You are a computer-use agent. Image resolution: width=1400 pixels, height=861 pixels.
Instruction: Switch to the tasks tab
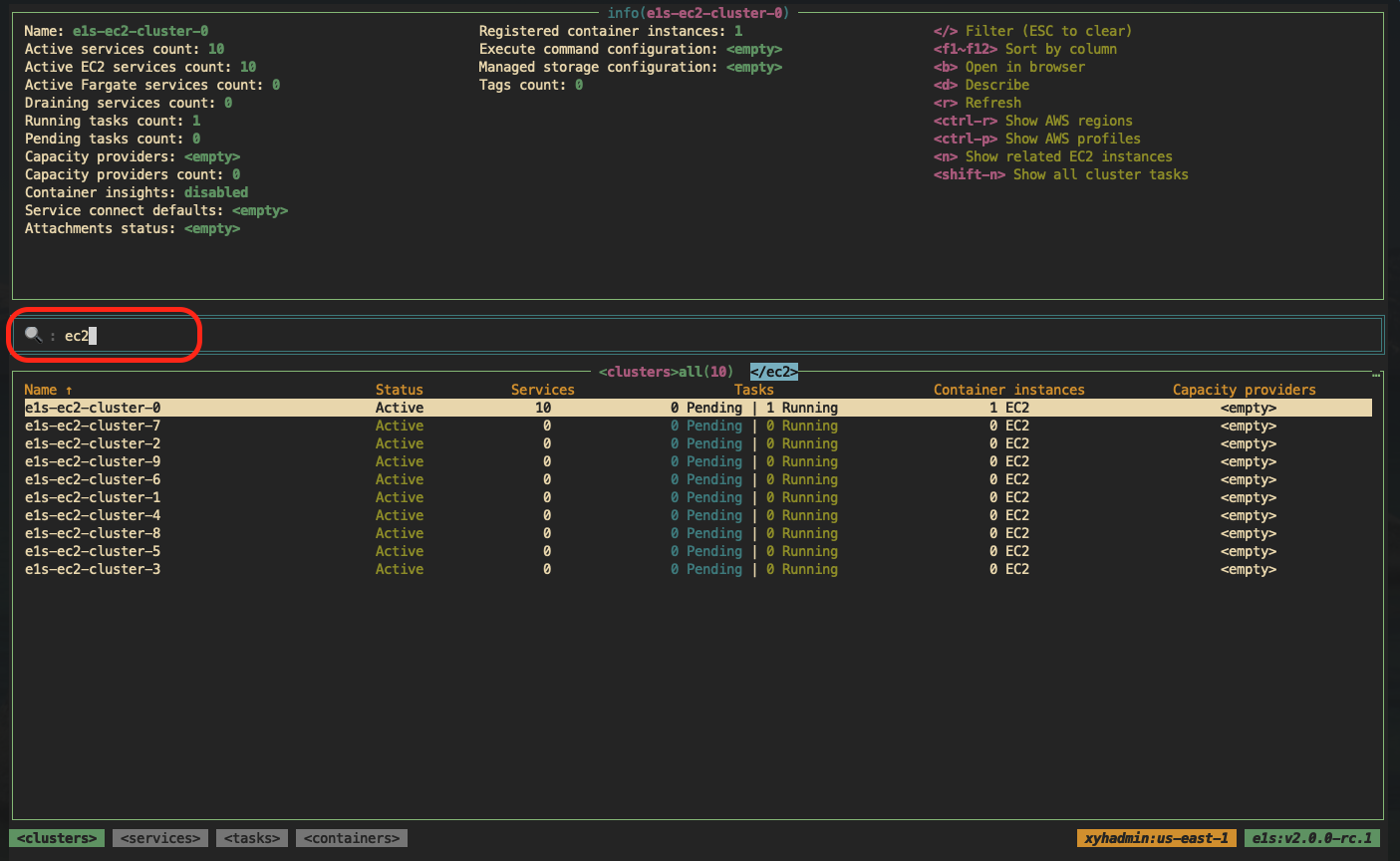[252, 838]
